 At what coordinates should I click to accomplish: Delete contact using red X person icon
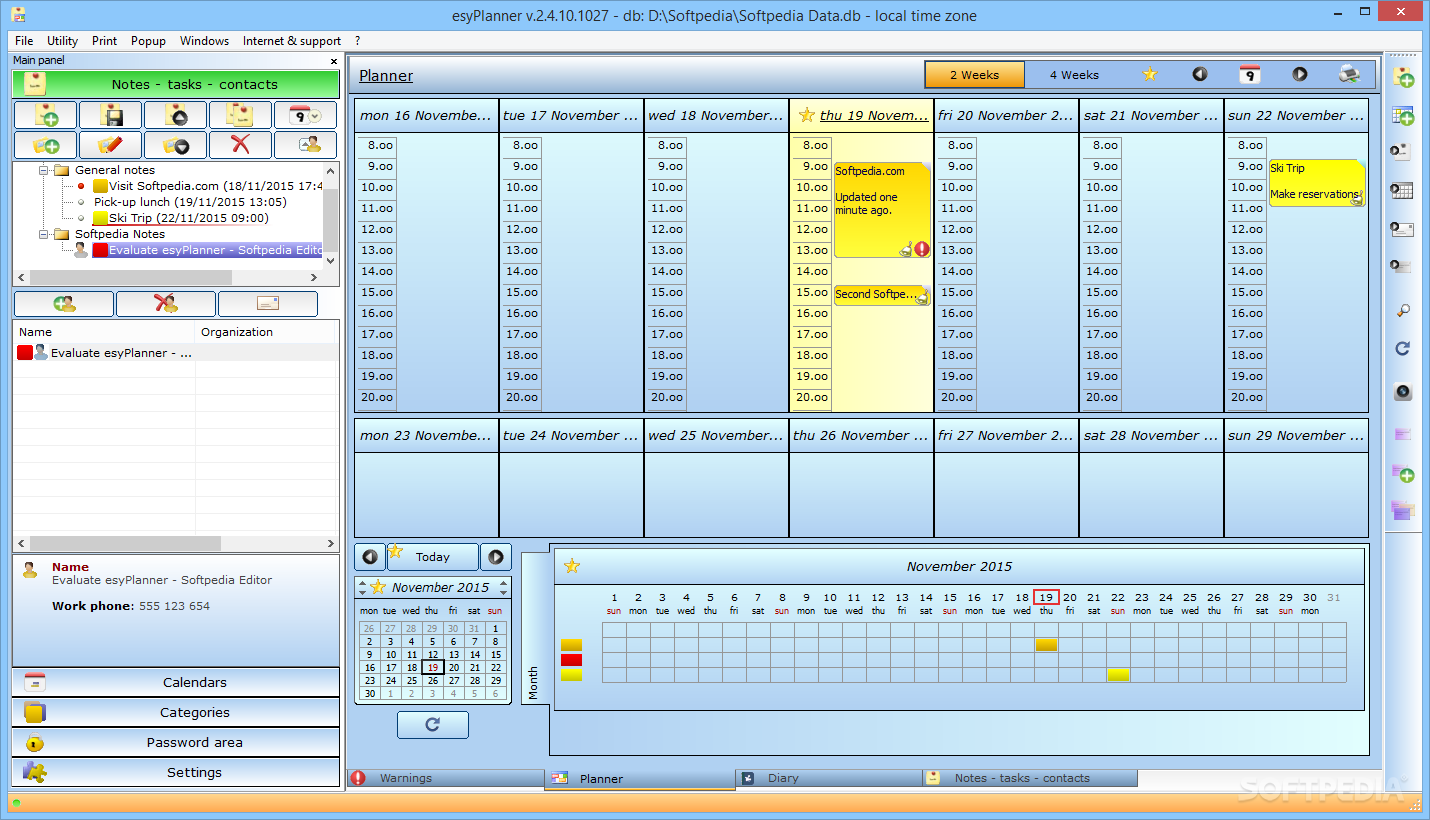click(166, 304)
